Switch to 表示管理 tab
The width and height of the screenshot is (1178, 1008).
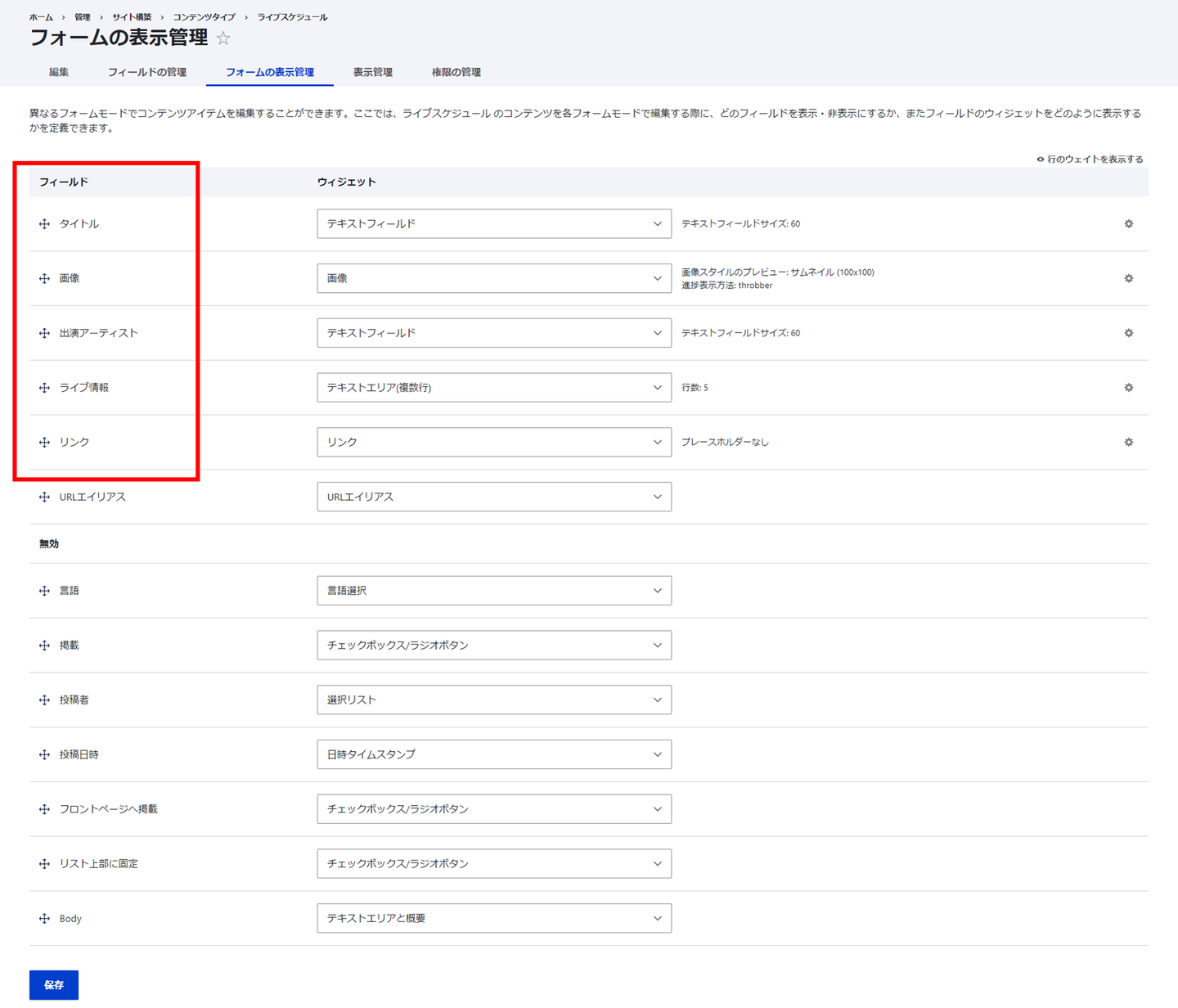(x=372, y=72)
